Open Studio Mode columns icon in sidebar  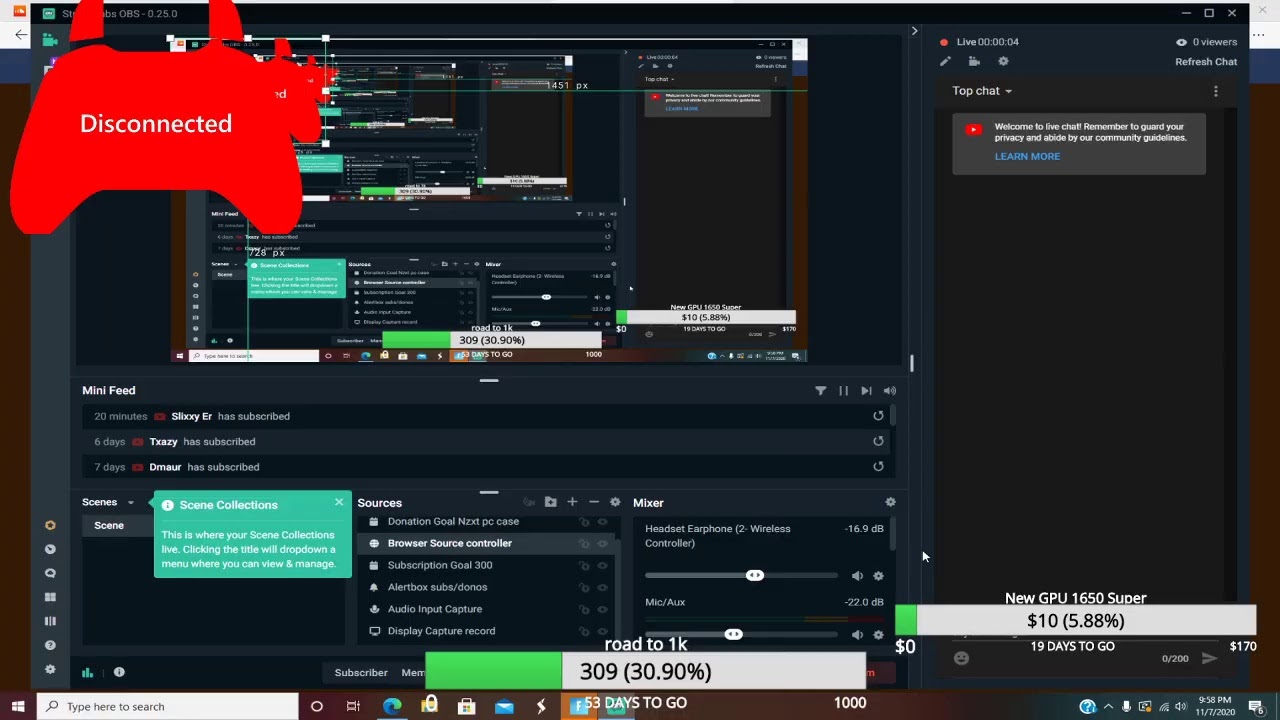[x=50, y=621]
